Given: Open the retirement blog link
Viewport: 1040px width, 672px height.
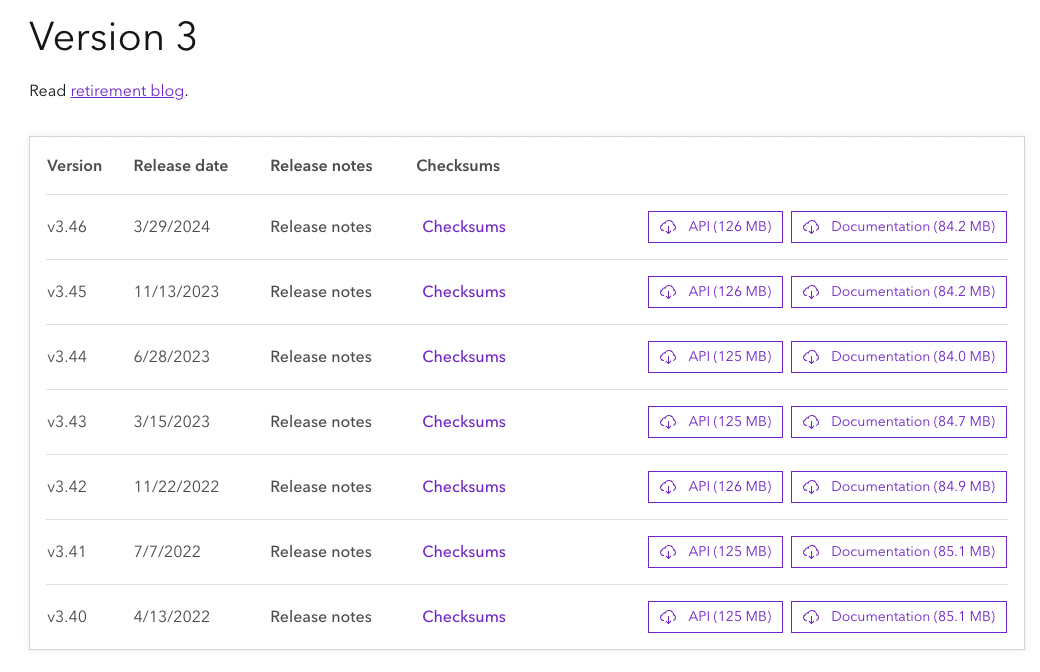Looking at the screenshot, I should pos(127,91).
